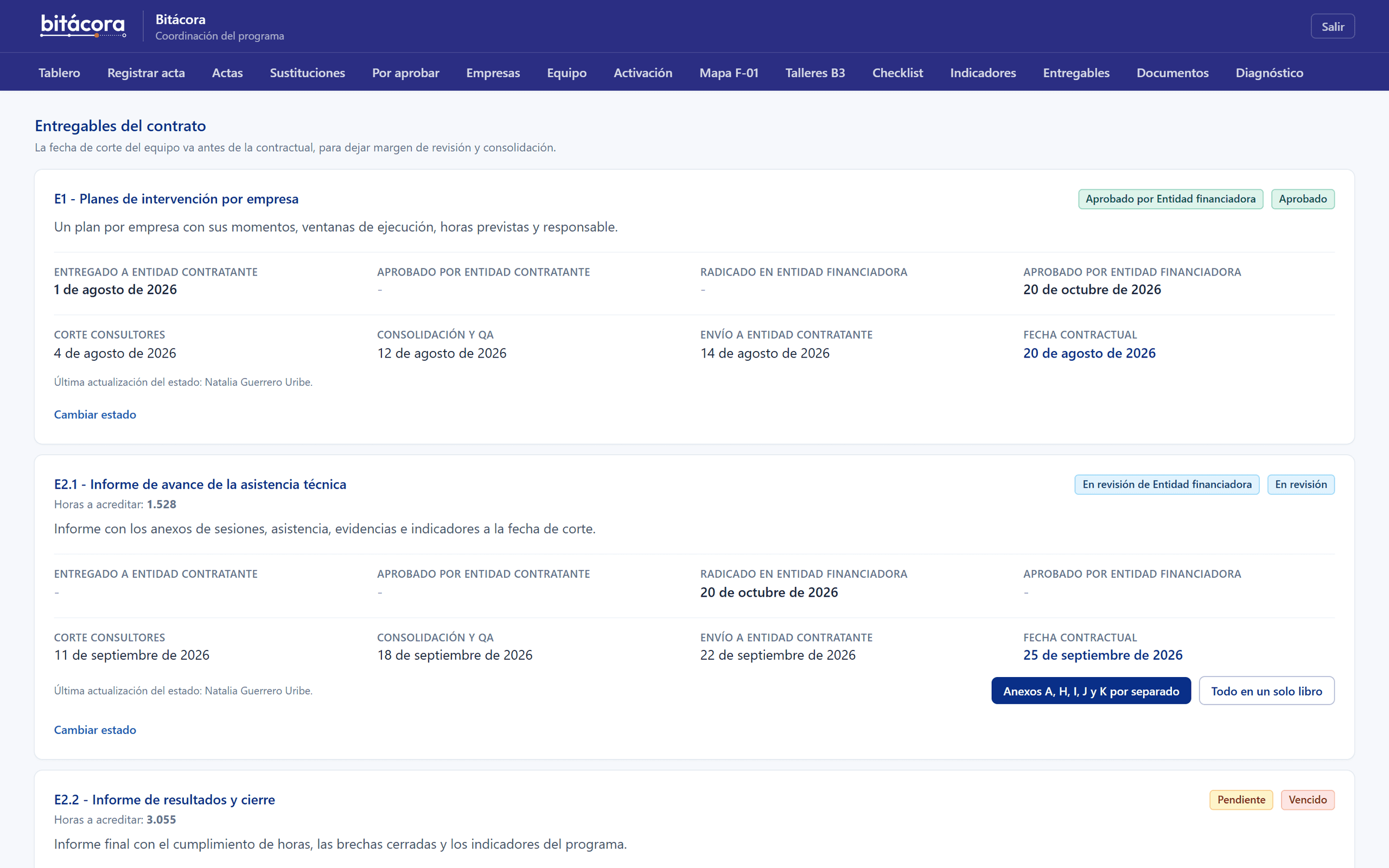Select Sustituciones in the navigation

[x=307, y=73]
